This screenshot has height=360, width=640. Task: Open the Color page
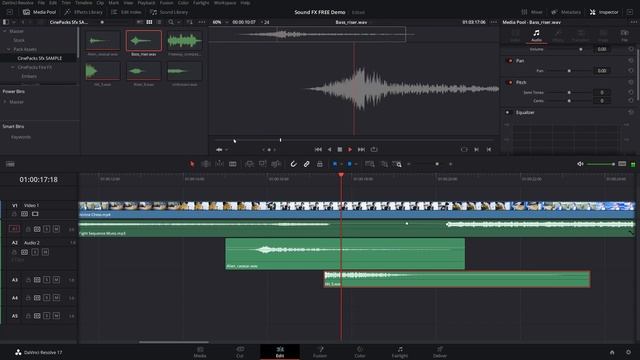click(x=360, y=352)
